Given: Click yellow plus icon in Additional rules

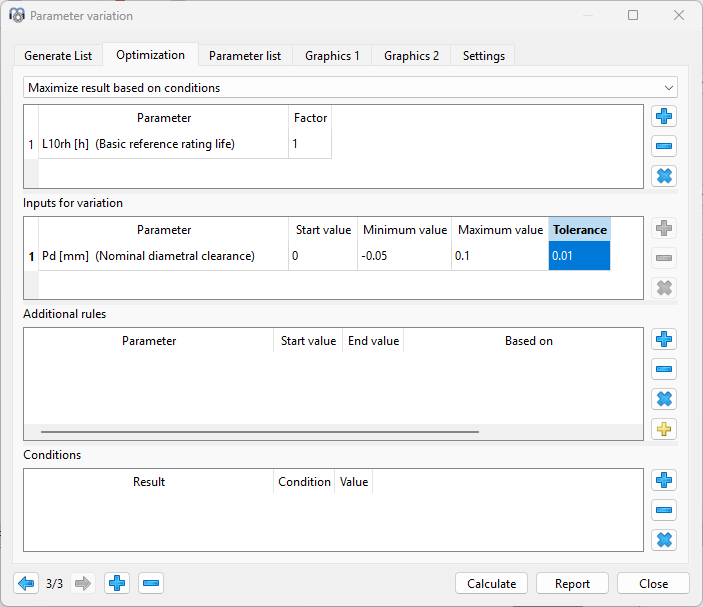Looking at the screenshot, I should pyautogui.click(x=664, y=429).
